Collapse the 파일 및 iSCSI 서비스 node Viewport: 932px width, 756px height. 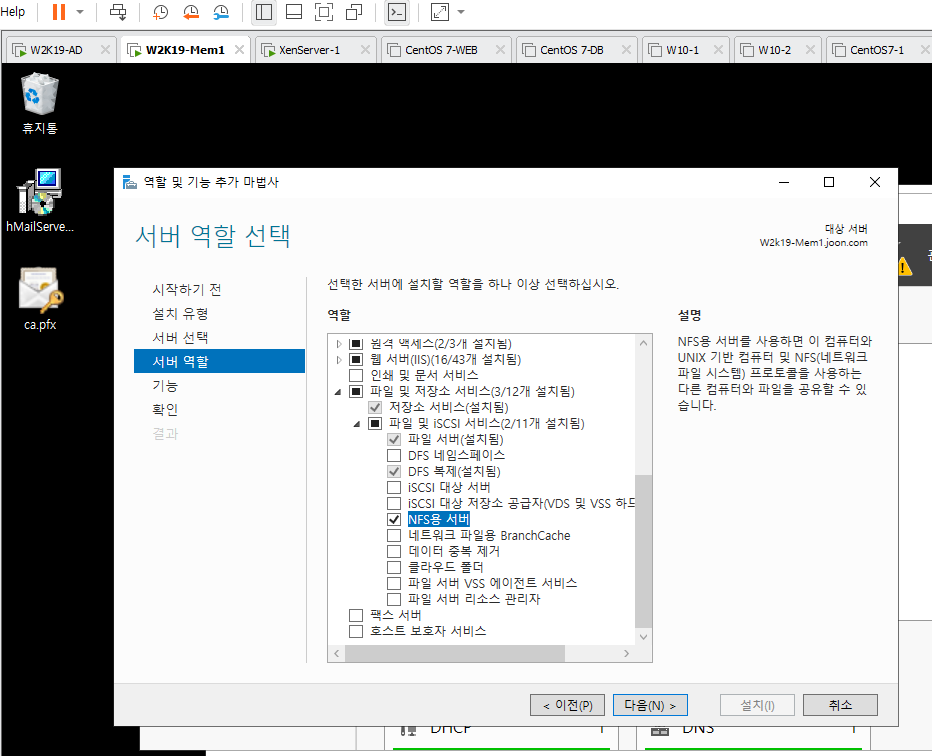tap(357, 424)
